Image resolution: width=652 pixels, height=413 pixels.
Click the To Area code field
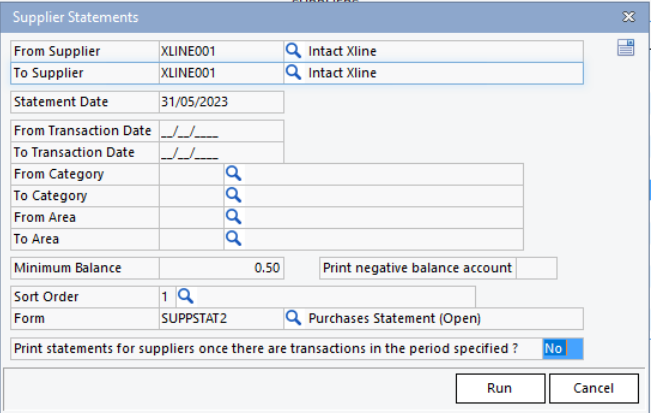[x=192, y=239]
